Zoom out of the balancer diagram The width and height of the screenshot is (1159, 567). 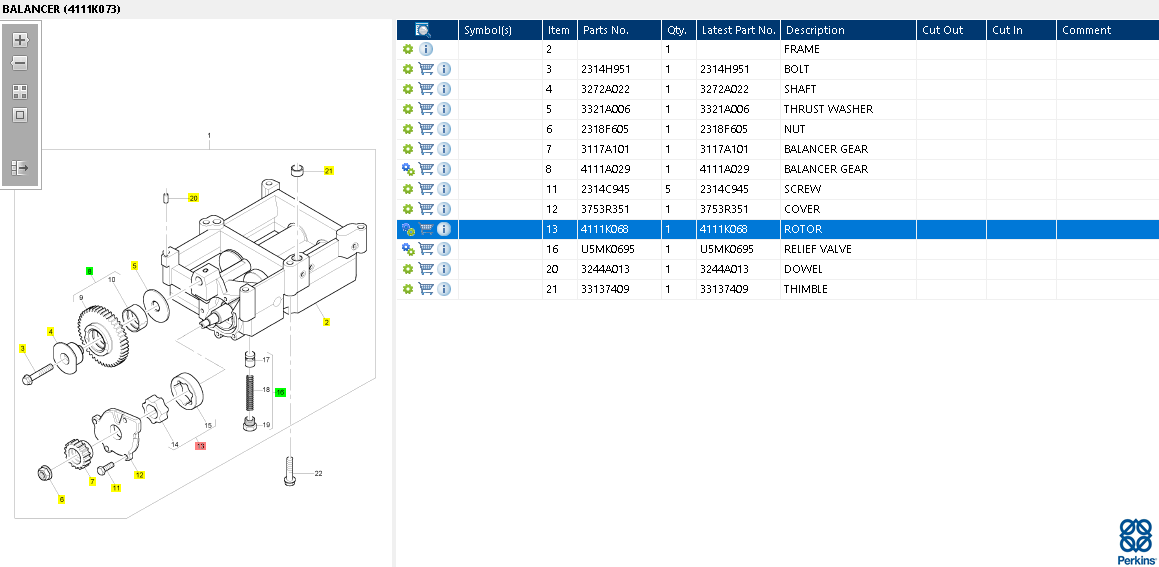coord(20,63)
